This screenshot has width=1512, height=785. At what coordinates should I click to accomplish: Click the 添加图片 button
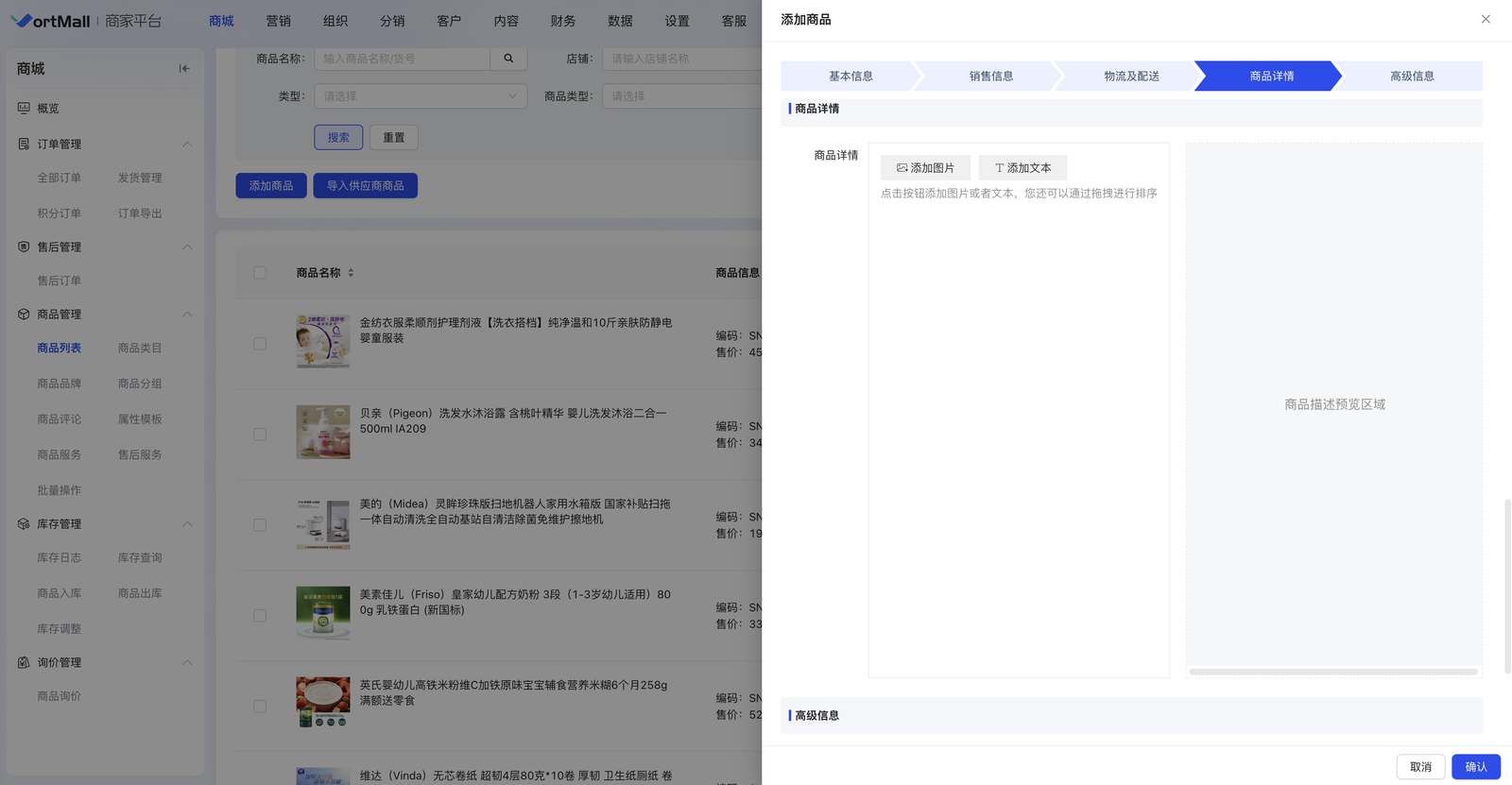coord(925,168)
